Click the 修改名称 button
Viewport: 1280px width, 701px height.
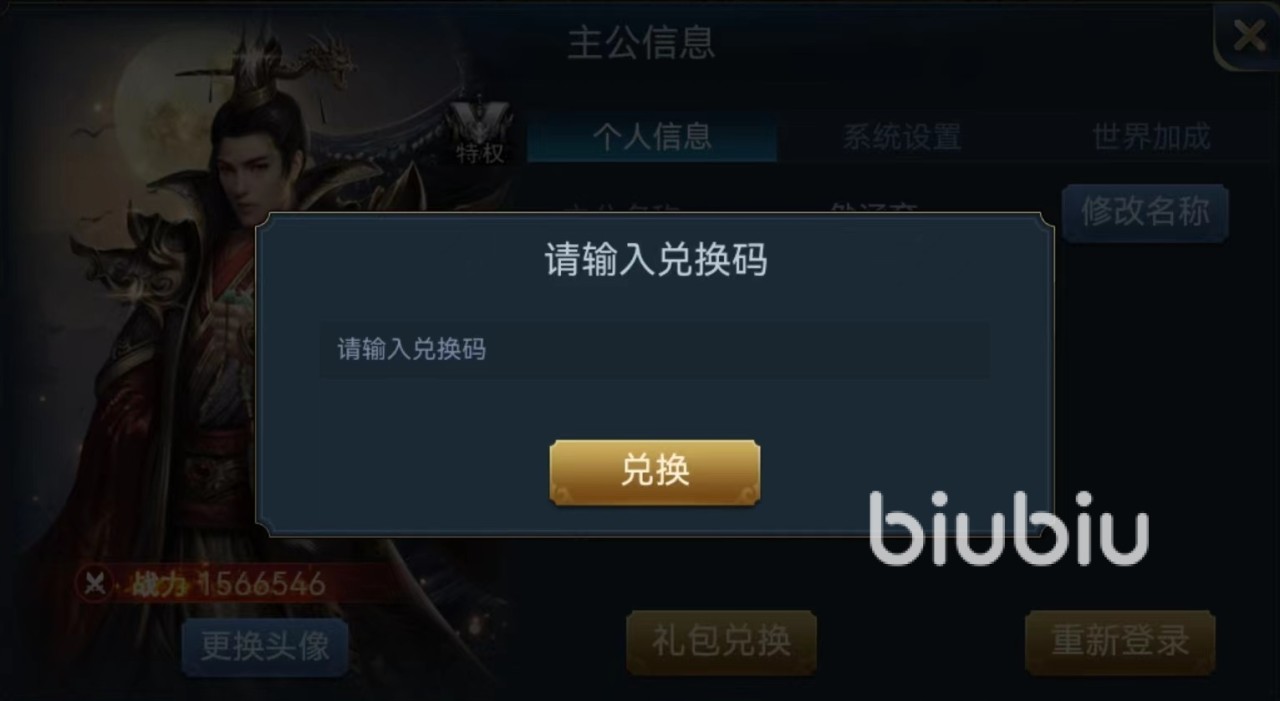click(1145, 212)
